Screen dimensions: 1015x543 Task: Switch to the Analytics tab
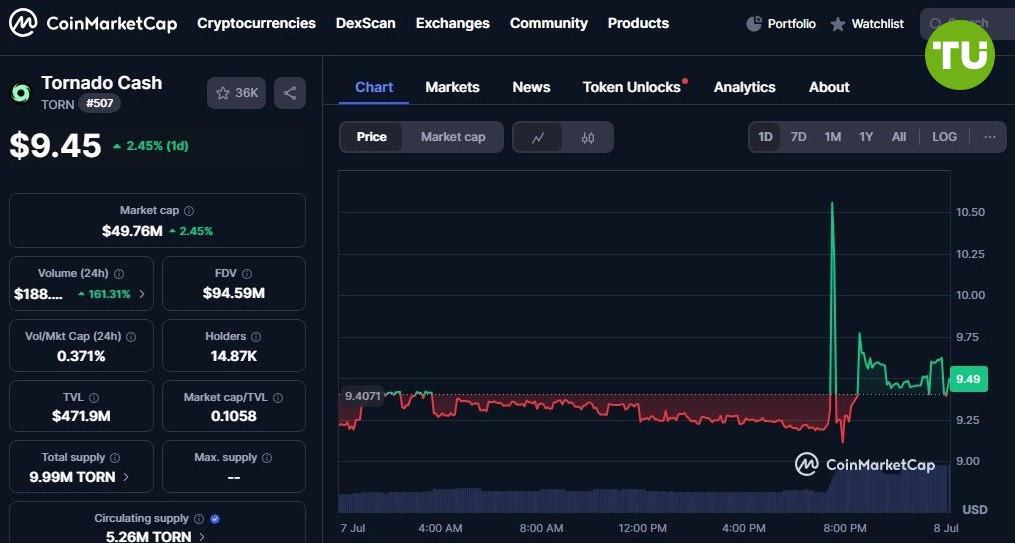(x=744, y=87)
